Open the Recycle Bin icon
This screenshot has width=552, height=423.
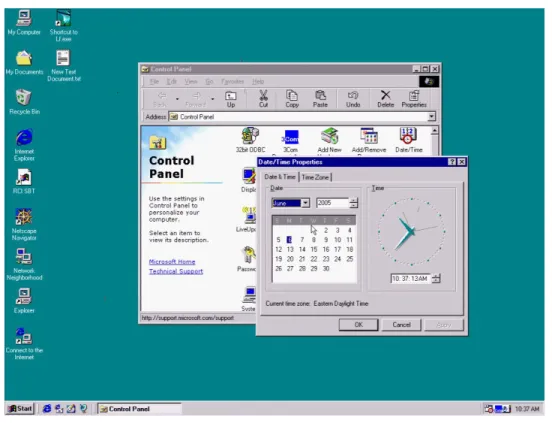coord(24,102)
